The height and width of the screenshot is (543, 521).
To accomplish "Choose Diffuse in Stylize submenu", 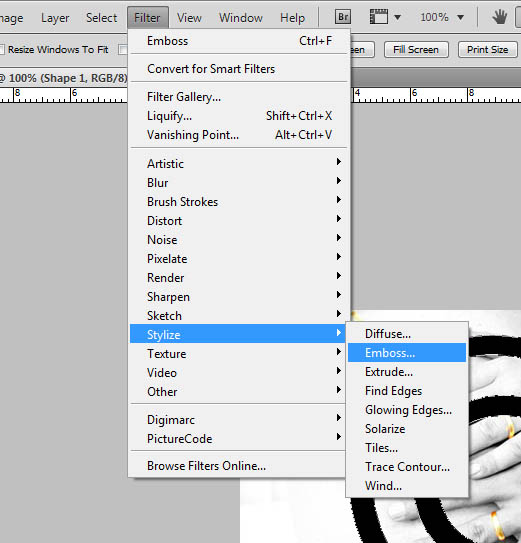I will [x=407, y=334].
